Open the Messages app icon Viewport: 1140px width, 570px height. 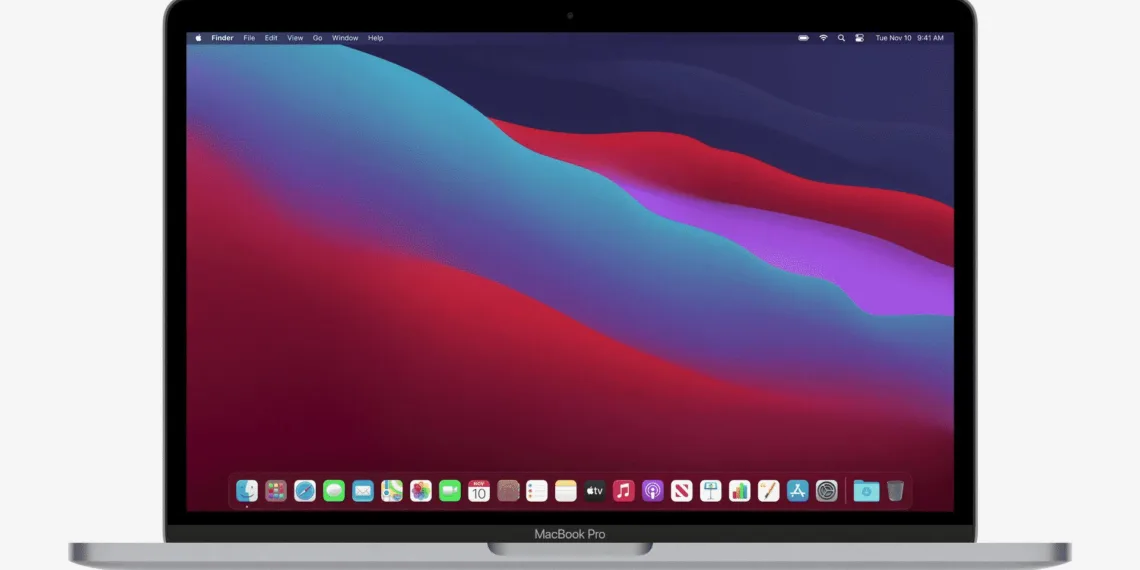[x=334, y=491]
